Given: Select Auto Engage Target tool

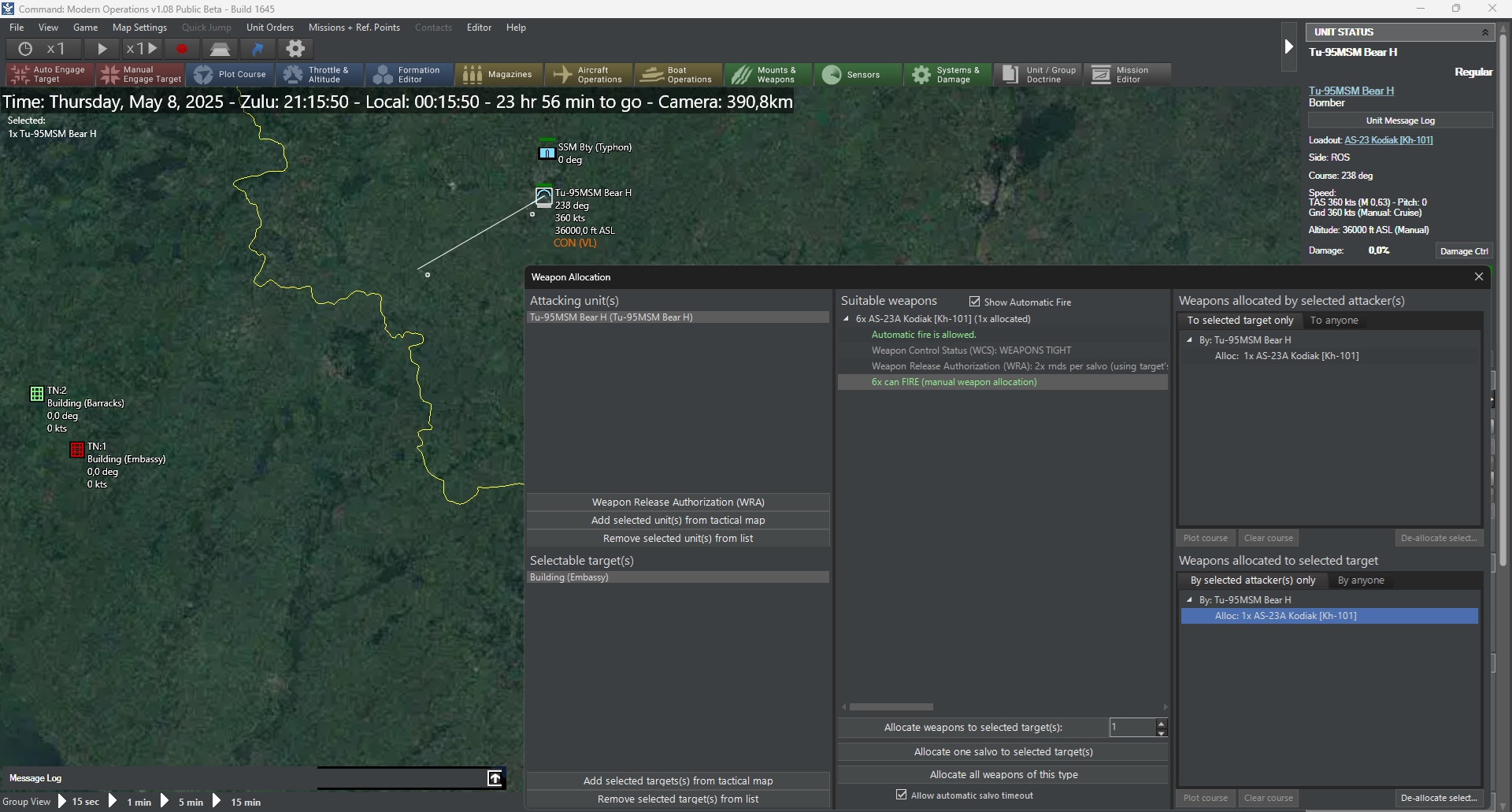Looking at the screenshot, I should 50,75.
